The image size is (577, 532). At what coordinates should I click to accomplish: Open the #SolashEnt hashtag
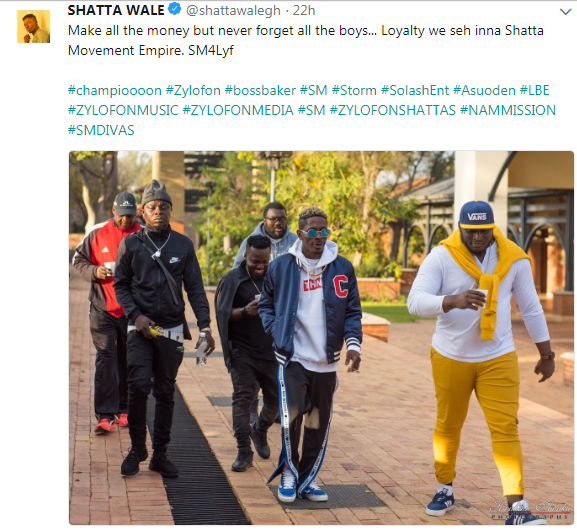click(415, 90)
